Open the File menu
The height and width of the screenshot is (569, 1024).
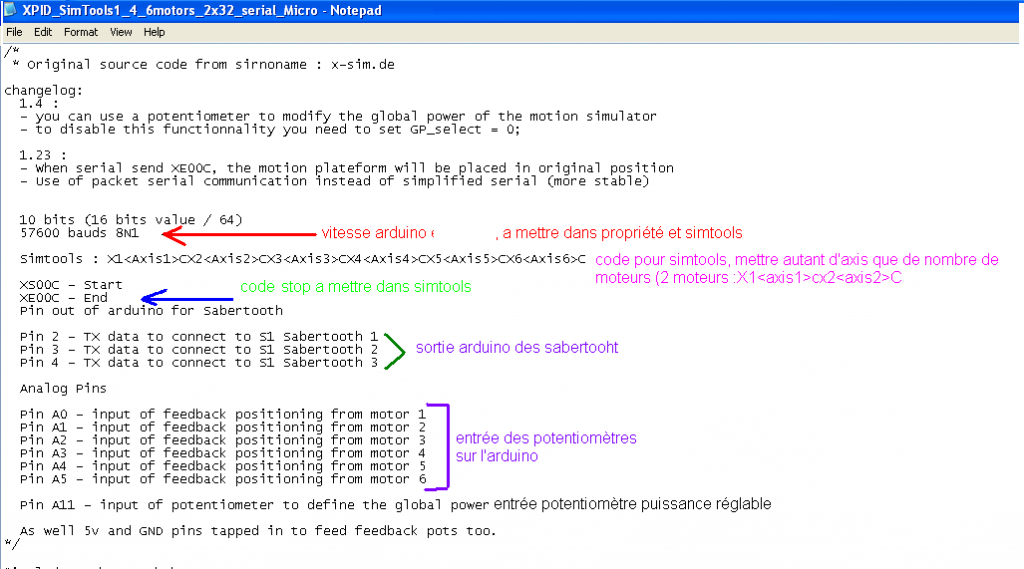coord(14,32)
